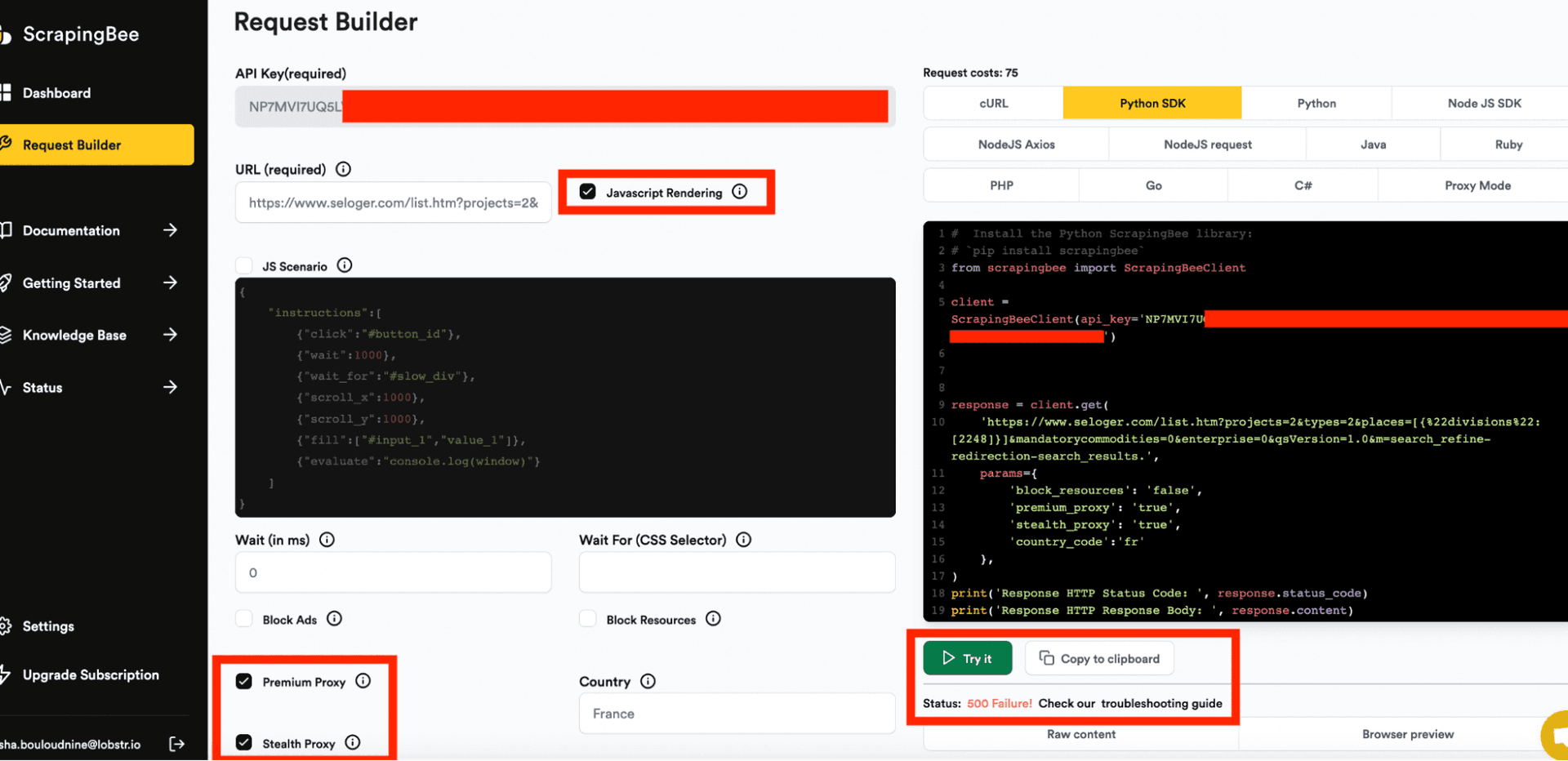This screenshot has width=1568, height=761.
Task: Click the JS Scenario code editor
Action: point(565,397)
